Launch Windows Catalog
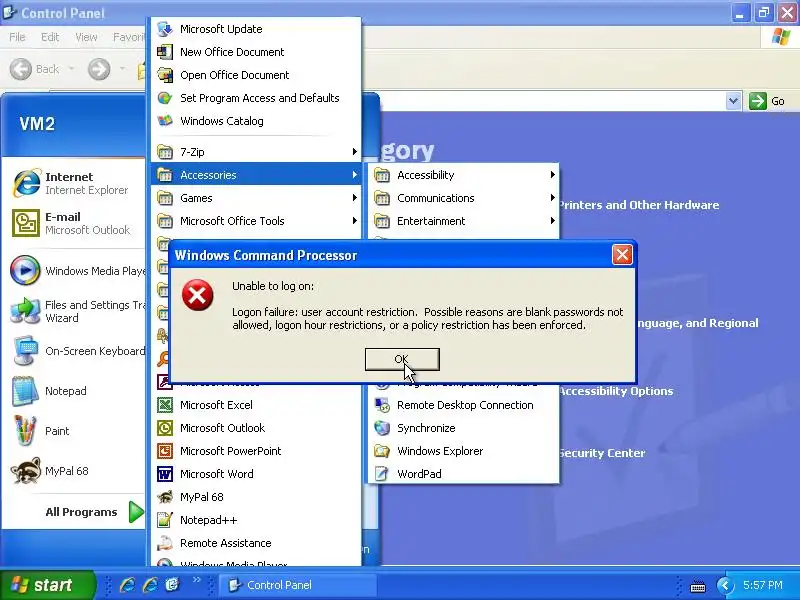The image size is (800, 600). pyautogui.click(x=256, y=121)
